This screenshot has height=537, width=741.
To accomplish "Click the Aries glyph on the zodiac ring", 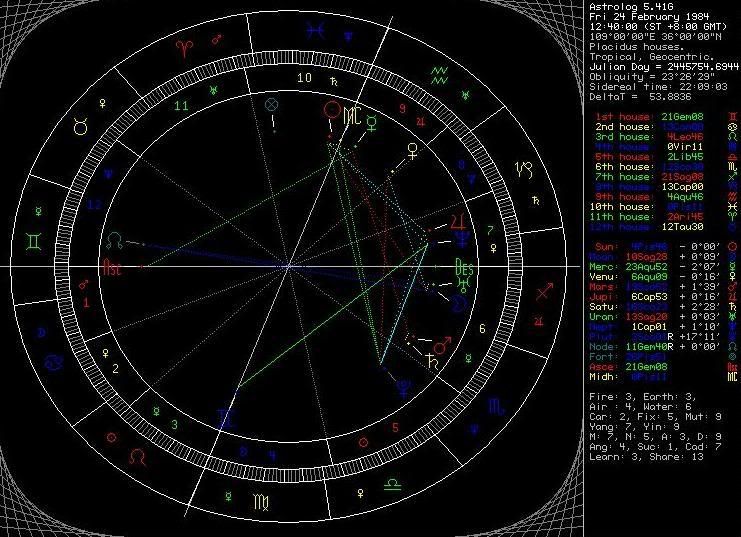I will 184,46.
